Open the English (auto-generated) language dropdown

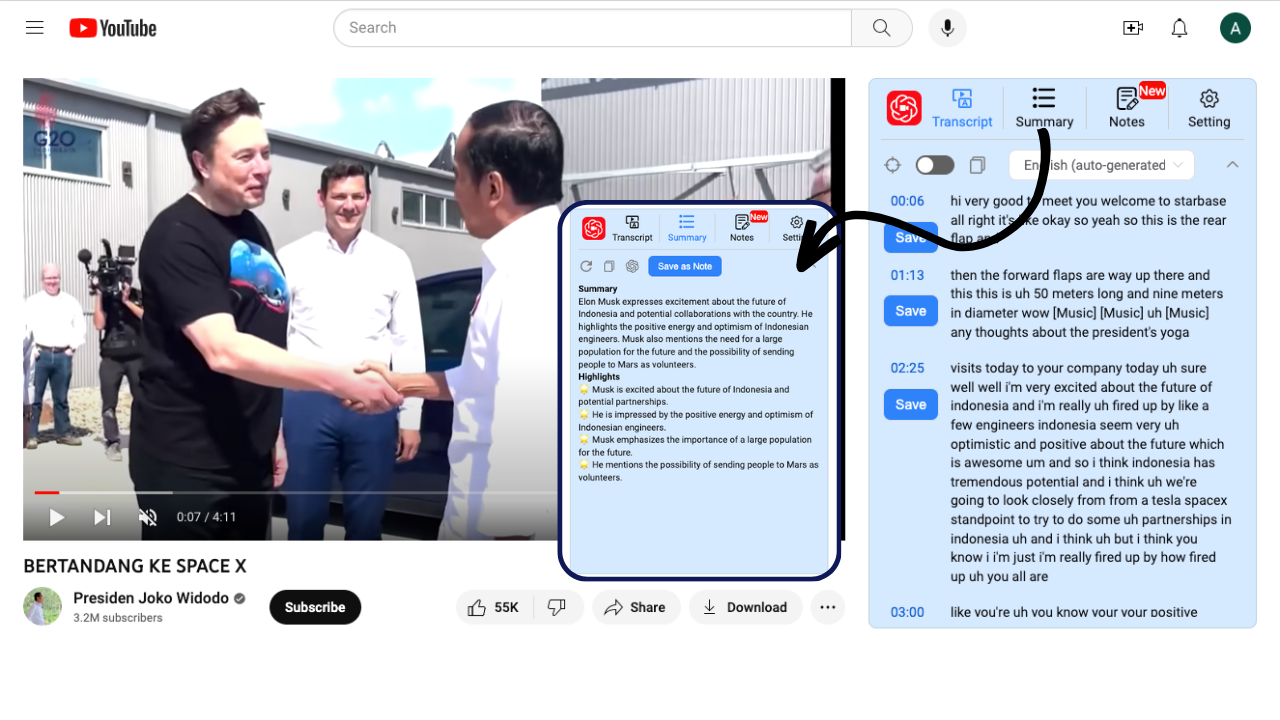pyautogui.click(x=1100, y=164)
